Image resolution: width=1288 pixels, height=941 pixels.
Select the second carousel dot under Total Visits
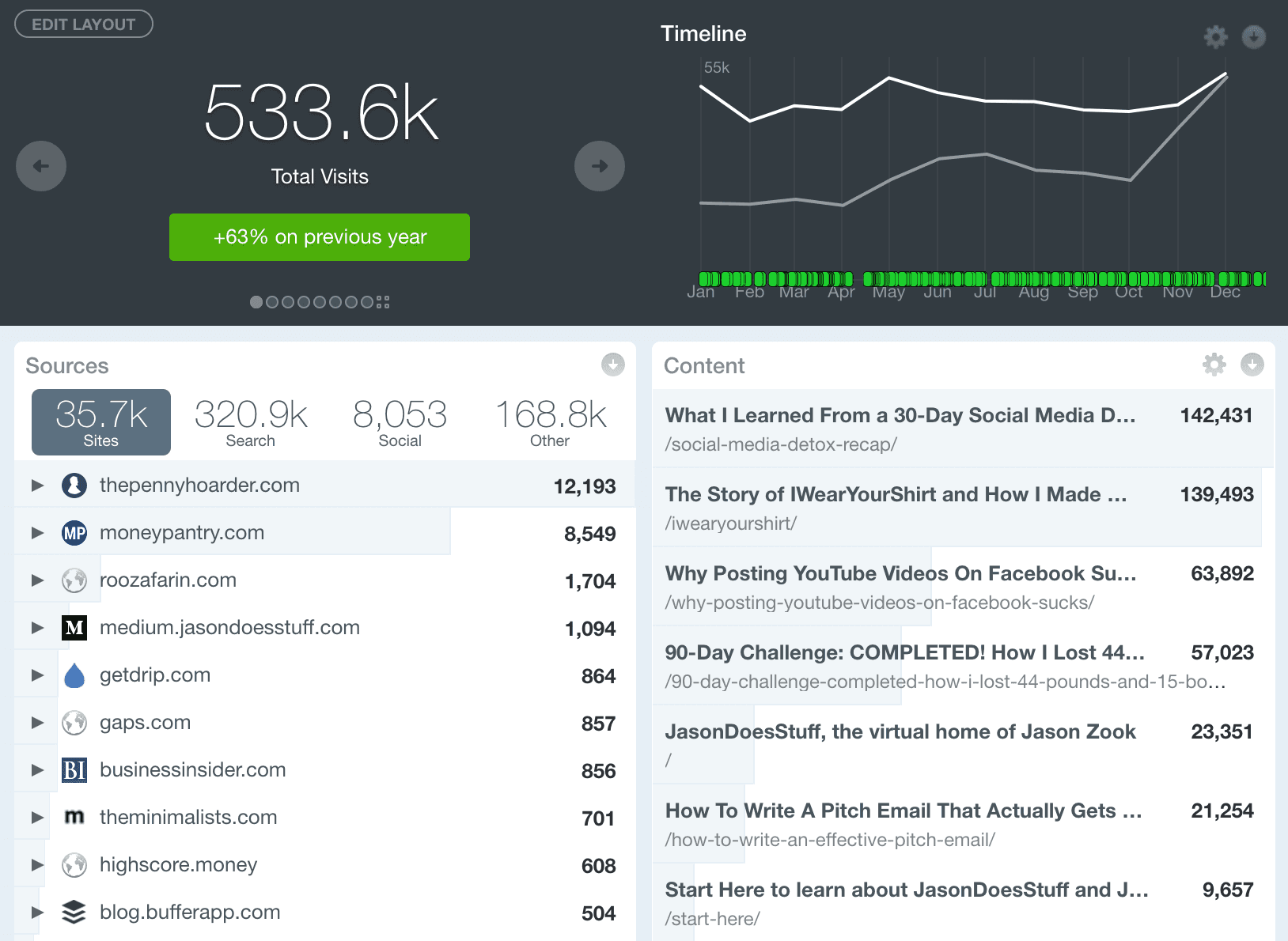(272, 302)
